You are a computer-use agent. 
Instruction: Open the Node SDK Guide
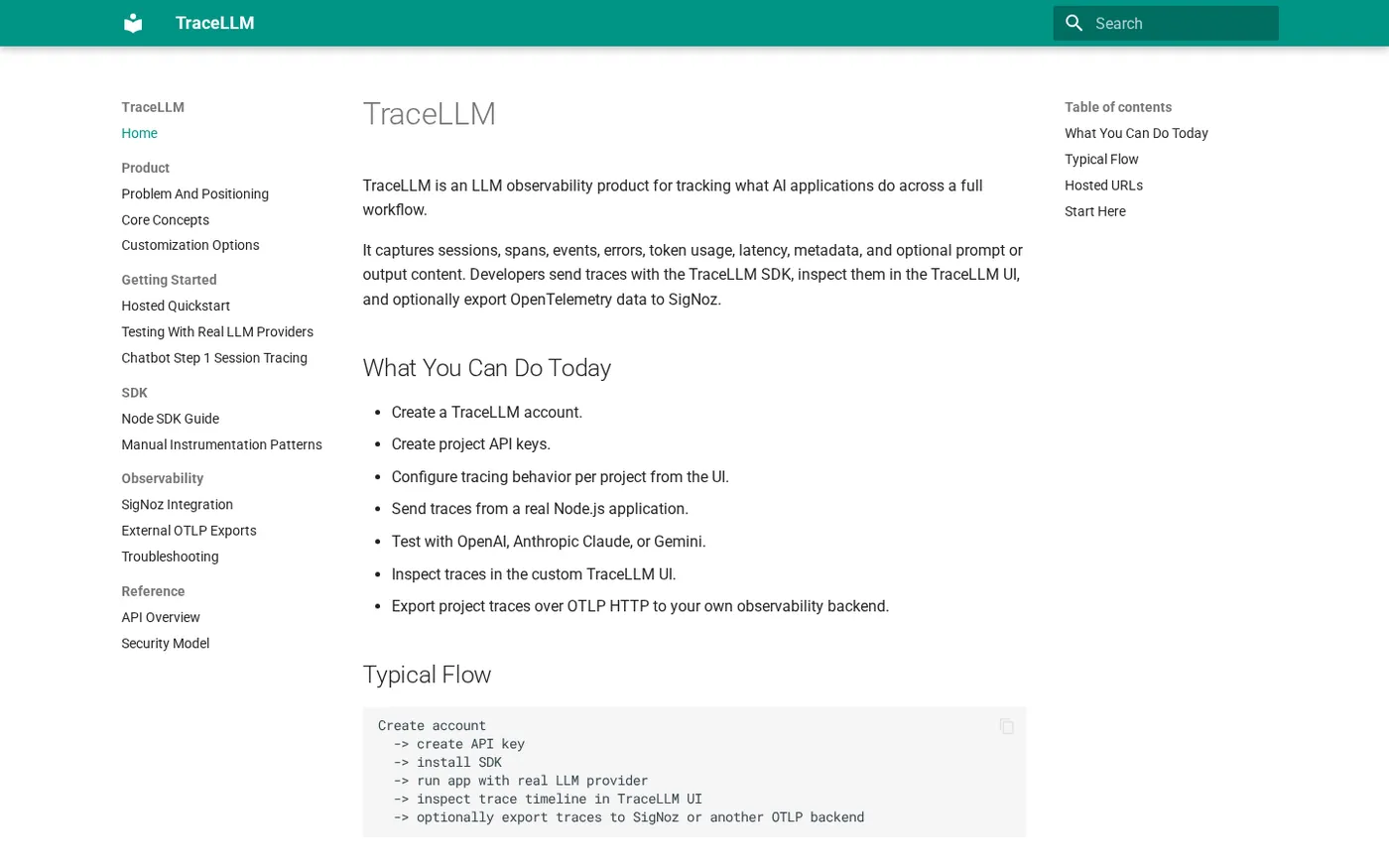170,419
